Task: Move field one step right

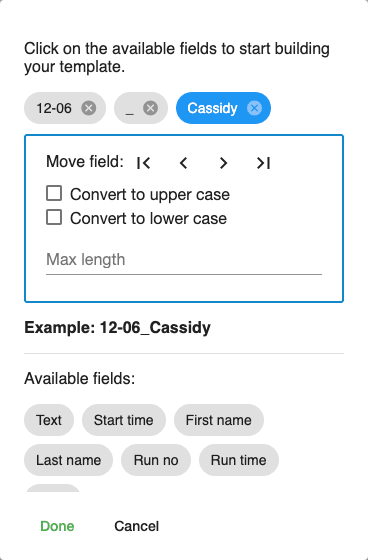Action: [223, 163]
